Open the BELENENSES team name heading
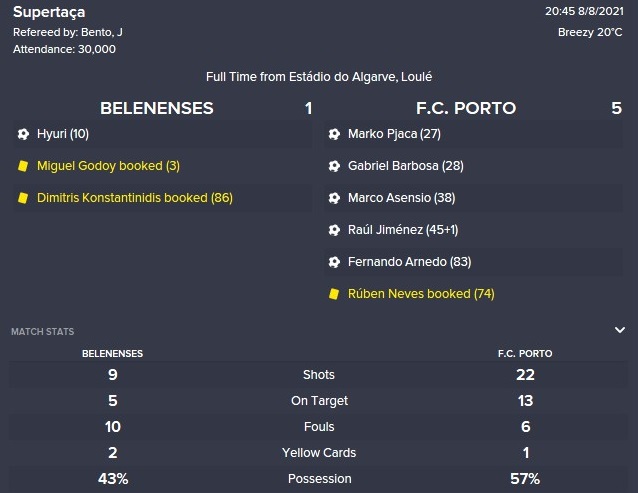This screenshot has height=493, width=638. (157, 108)
